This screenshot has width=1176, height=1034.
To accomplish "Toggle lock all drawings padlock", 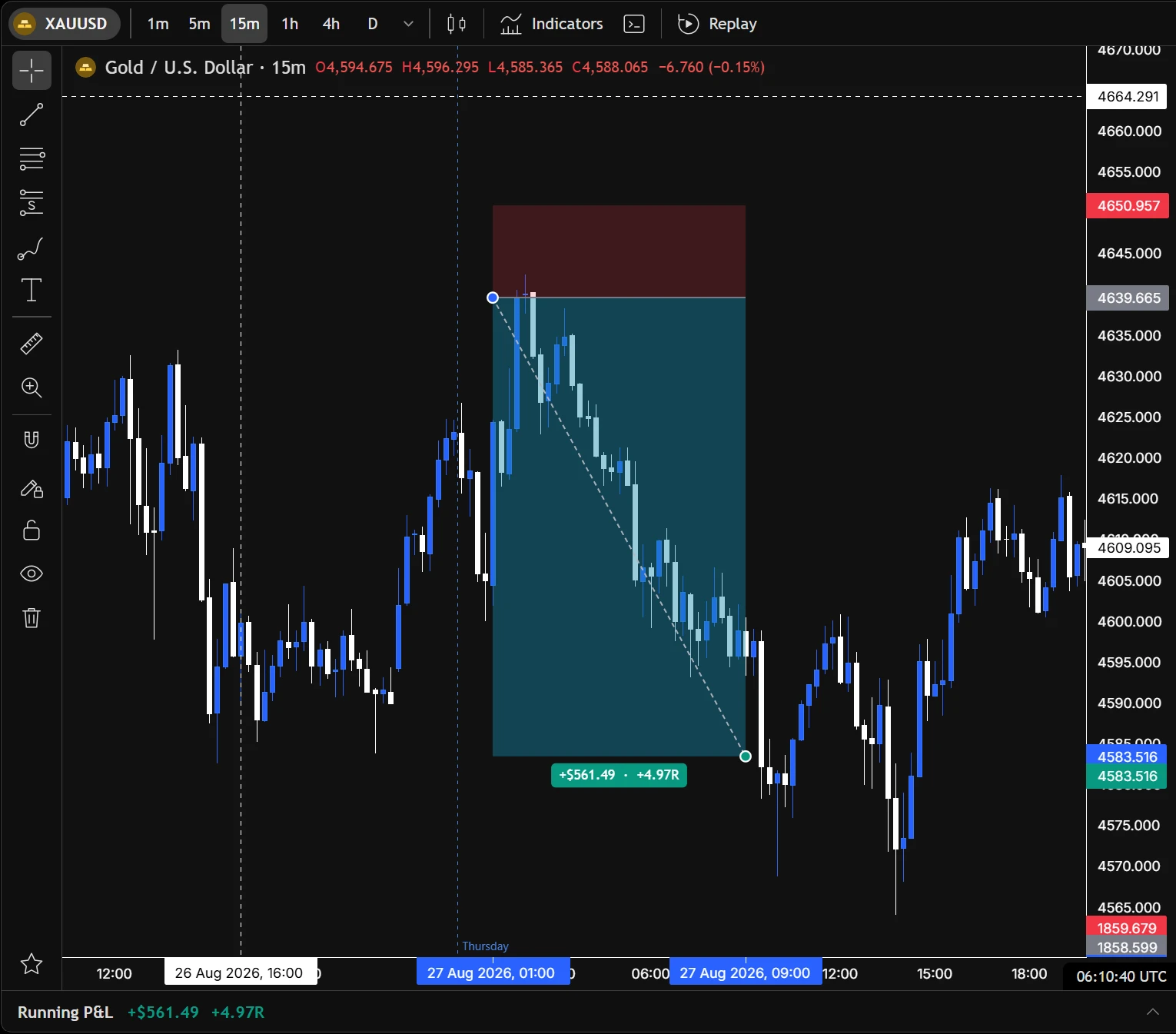I will point(32,530).
